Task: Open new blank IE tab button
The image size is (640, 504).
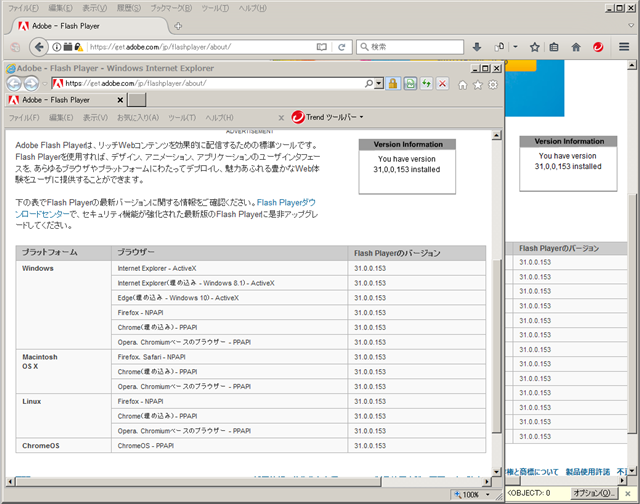Action: [136, 100]
